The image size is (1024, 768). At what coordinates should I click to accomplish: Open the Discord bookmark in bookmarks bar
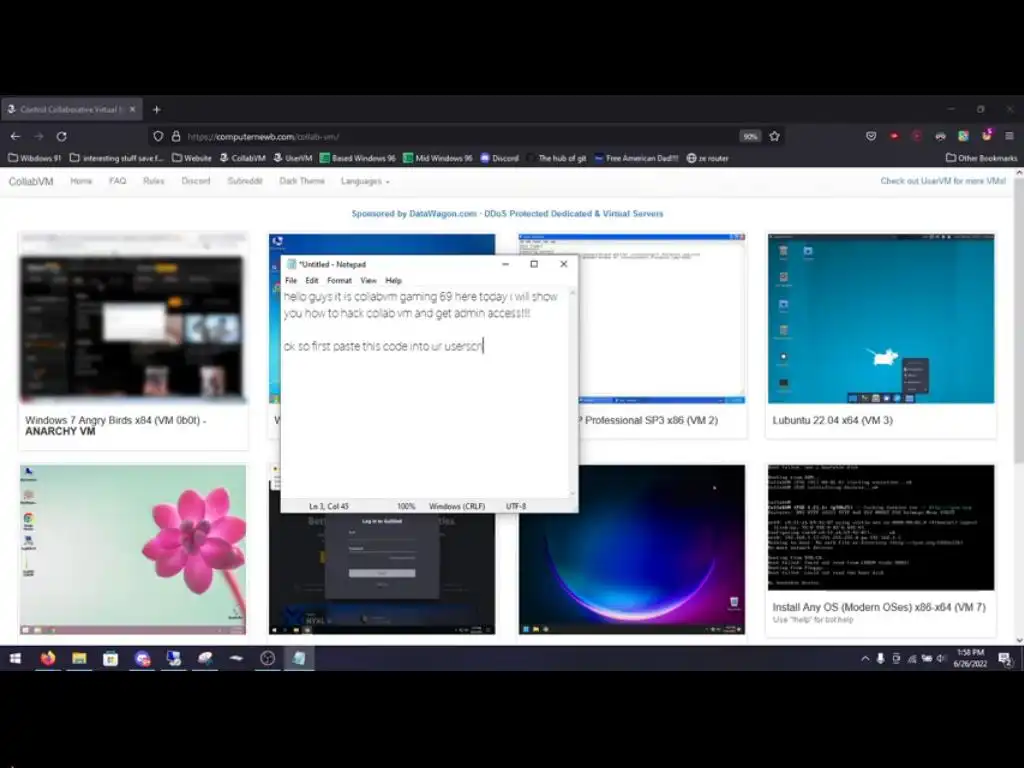click(500, 158)
